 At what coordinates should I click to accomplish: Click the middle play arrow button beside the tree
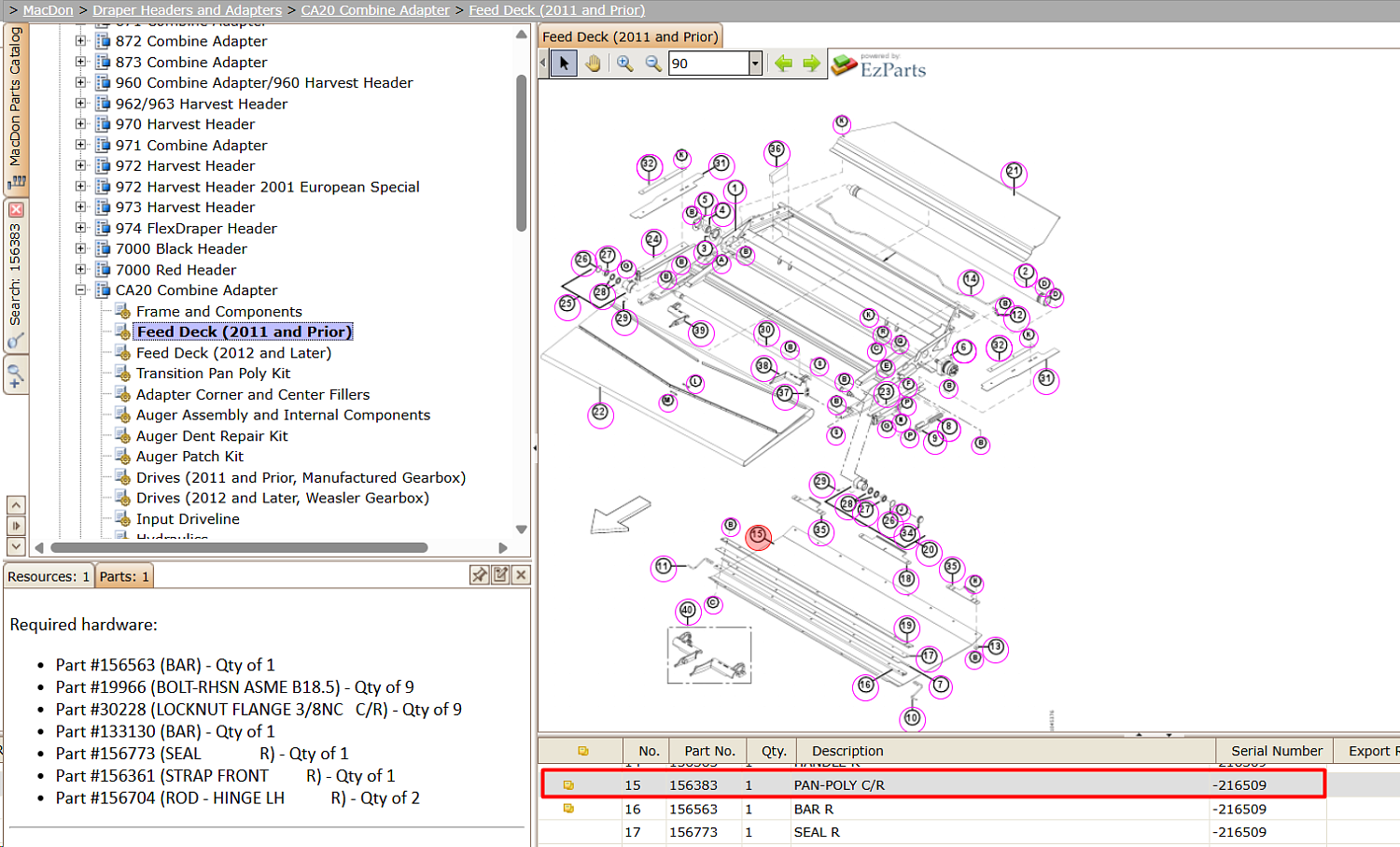(16, 526)
